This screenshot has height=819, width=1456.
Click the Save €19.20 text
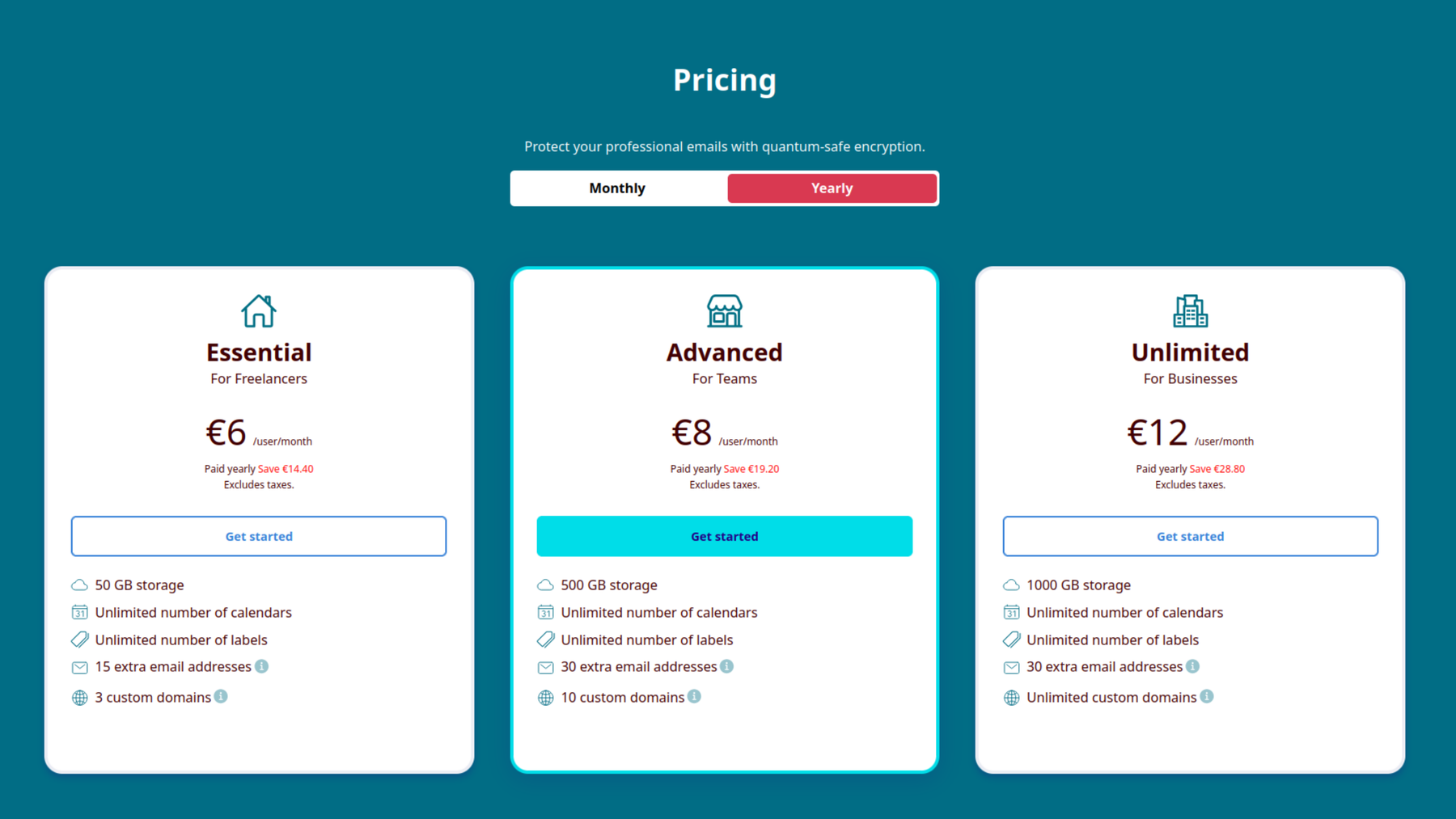[751, 469]
